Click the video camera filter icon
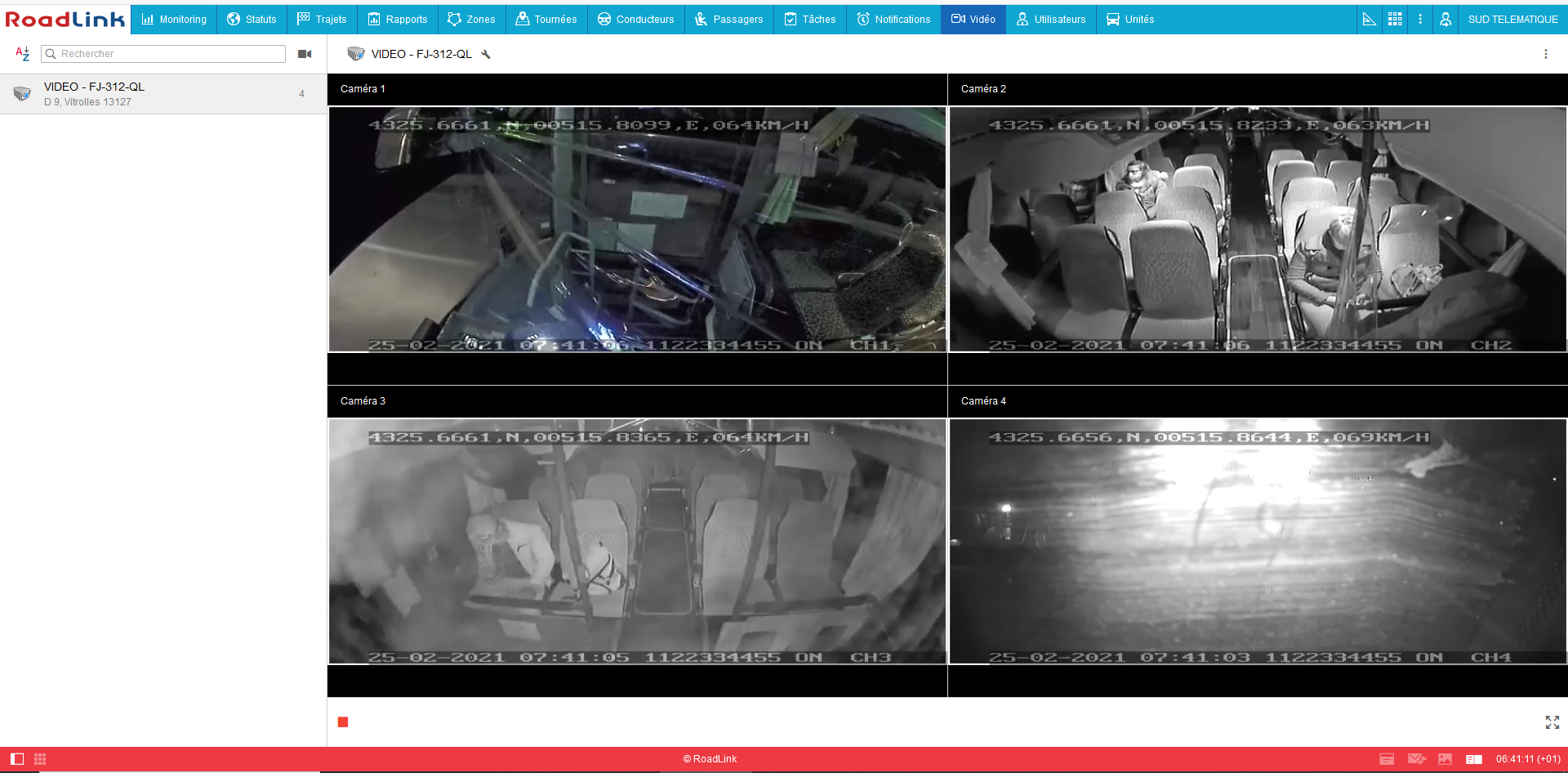1568x773 pixels. 305,54
